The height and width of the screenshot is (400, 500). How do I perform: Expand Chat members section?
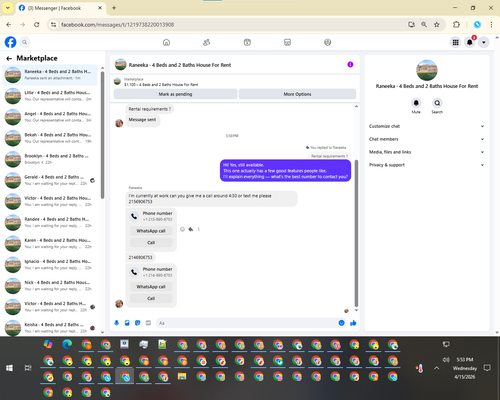(426, 139)
